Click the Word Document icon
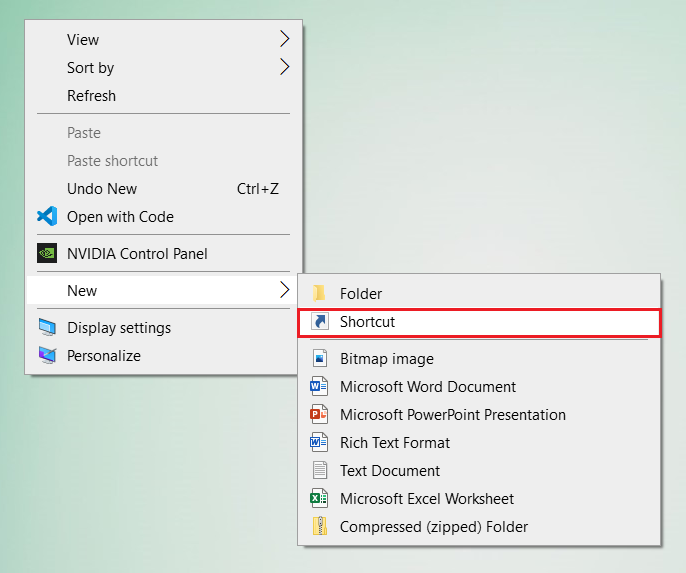Image resolution: width=686 pixels, height=573 pixels. (319, 386)
